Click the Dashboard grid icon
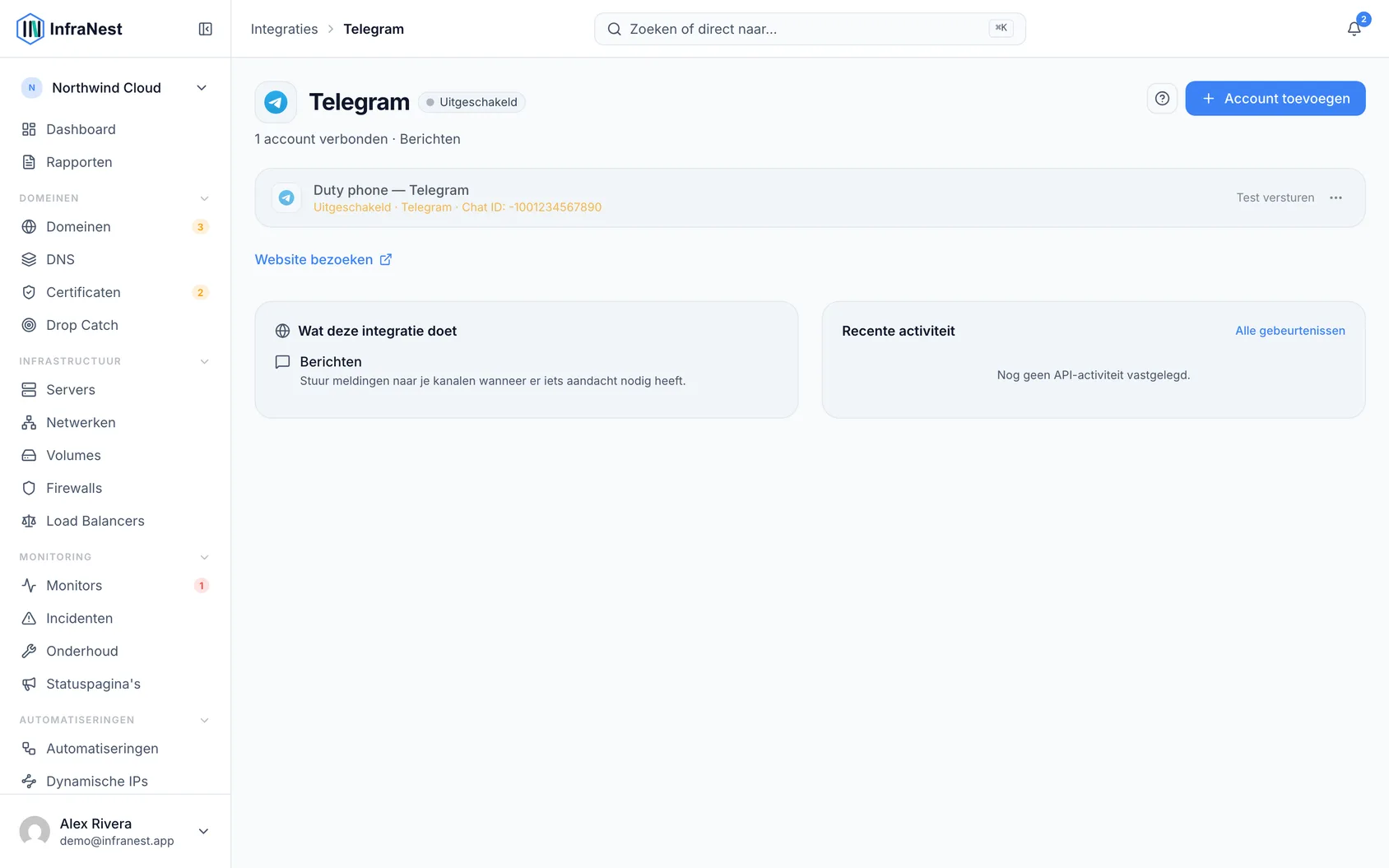The width and height of the screenshot is (1389, 868). 29,129
